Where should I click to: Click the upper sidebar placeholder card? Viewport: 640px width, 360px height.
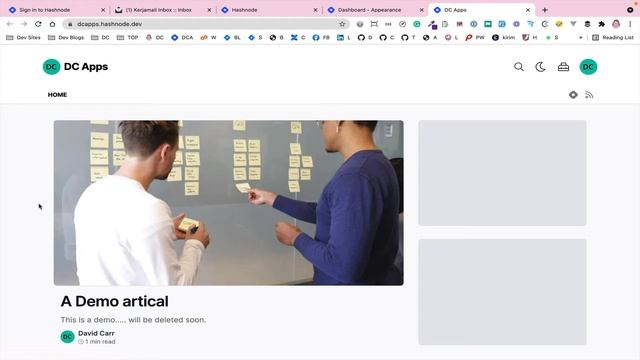[x=502, y=173]
